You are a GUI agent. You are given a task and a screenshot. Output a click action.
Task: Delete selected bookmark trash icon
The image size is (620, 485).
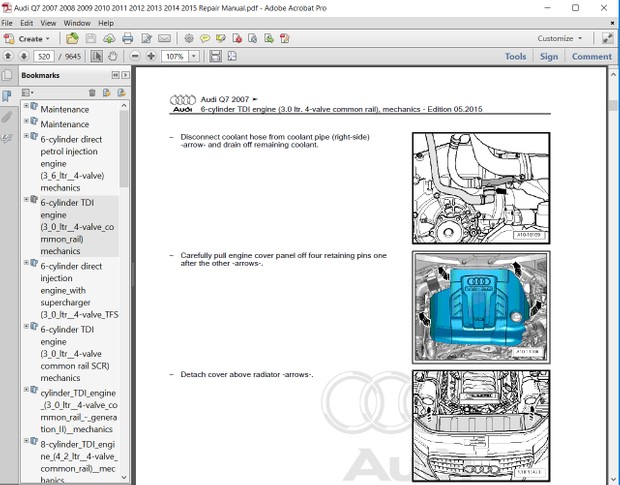coord(92,93)
